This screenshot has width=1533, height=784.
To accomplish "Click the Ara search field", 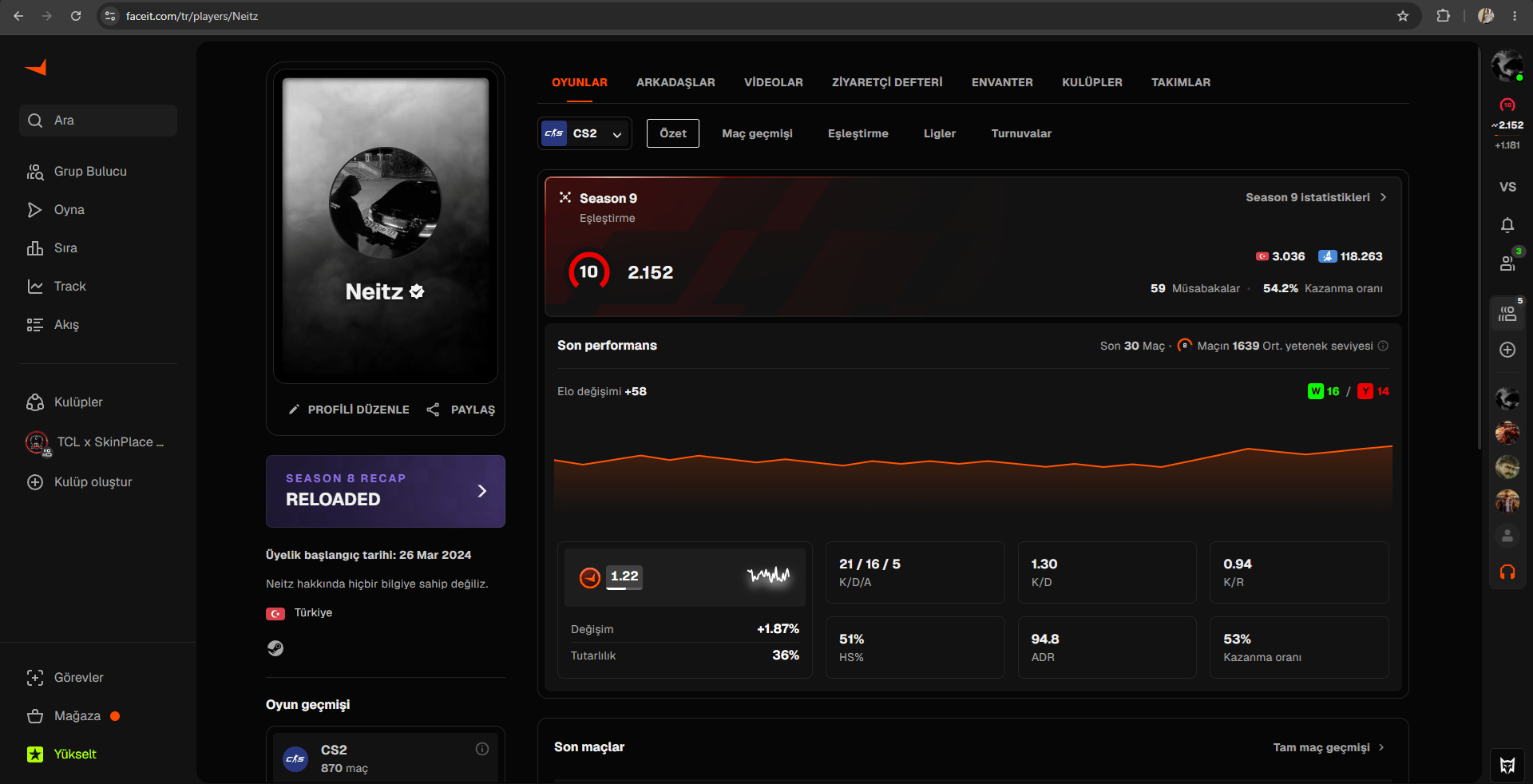I will pos(98,121).
